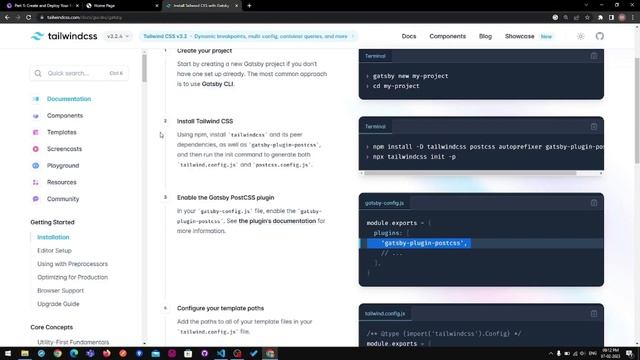Open the browser profile avatar
Viewport: 640px width, 360px height.
click(622, 18)
